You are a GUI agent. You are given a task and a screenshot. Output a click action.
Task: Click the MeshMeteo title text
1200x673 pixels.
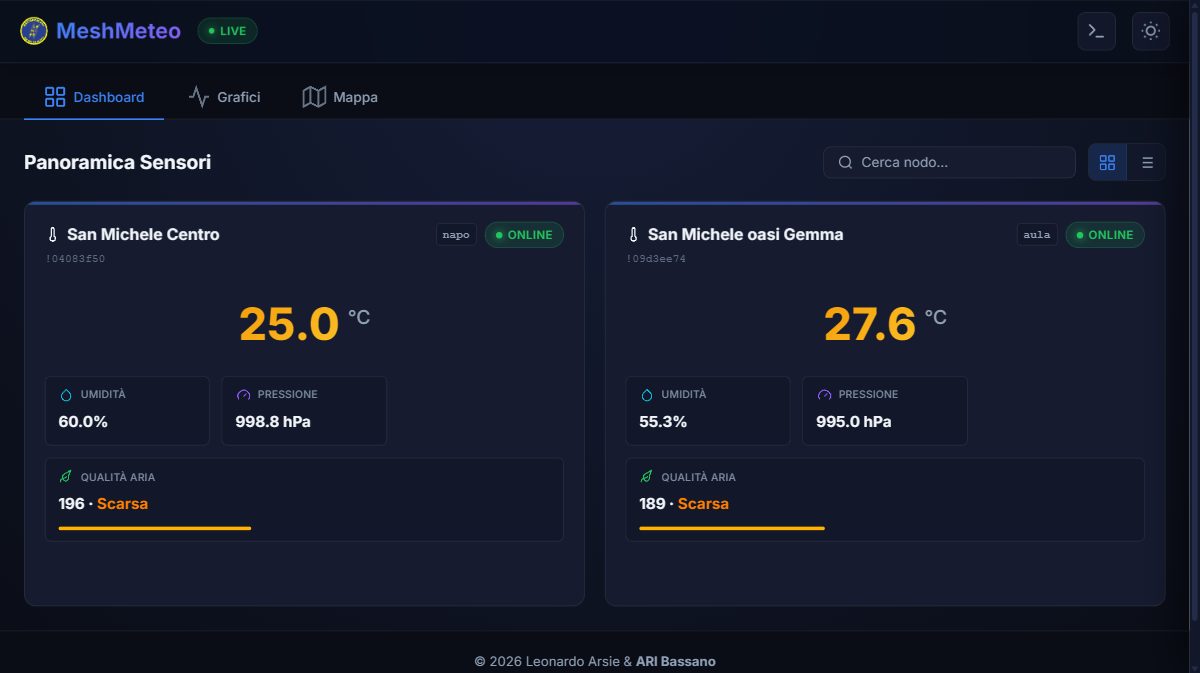point(118,31)
